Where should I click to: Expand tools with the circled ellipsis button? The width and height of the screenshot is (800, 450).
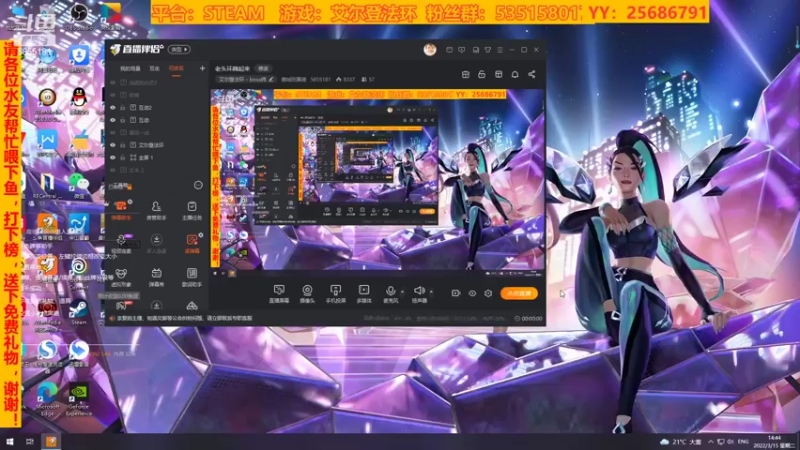point(198,185)
